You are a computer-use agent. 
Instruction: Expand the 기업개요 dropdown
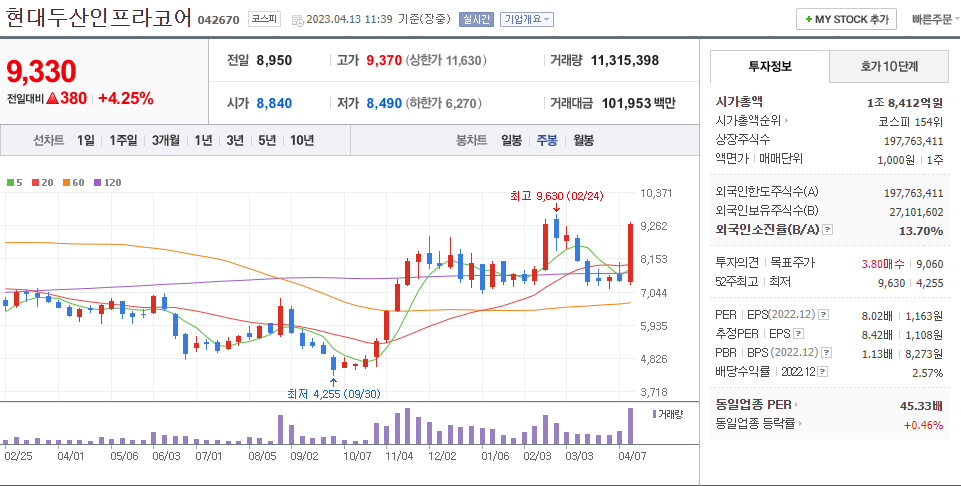(526, 19)
